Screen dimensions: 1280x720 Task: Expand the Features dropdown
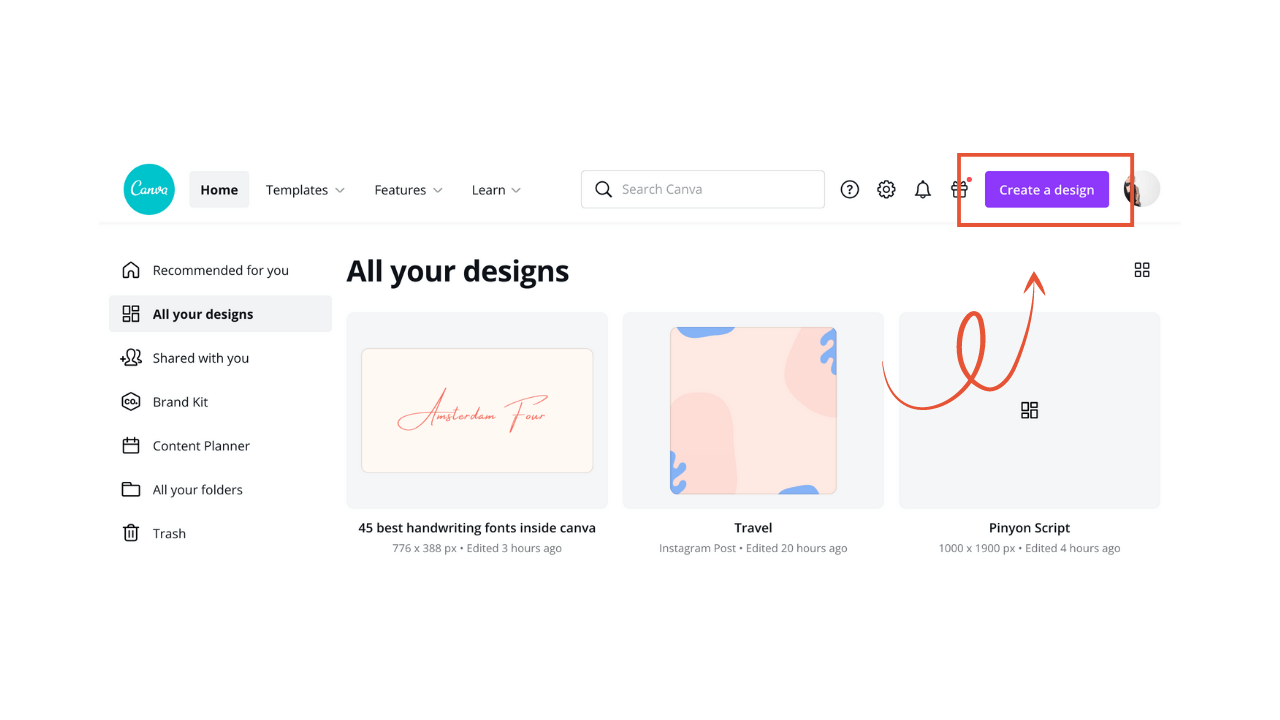pos(408,189)
